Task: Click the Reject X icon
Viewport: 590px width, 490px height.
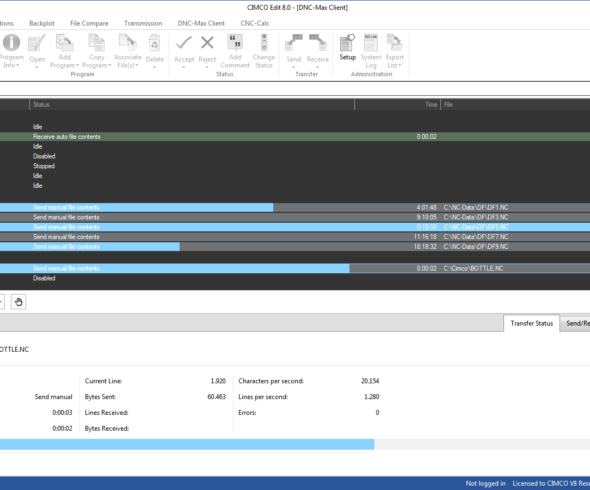Action: [x=207, y=43]
